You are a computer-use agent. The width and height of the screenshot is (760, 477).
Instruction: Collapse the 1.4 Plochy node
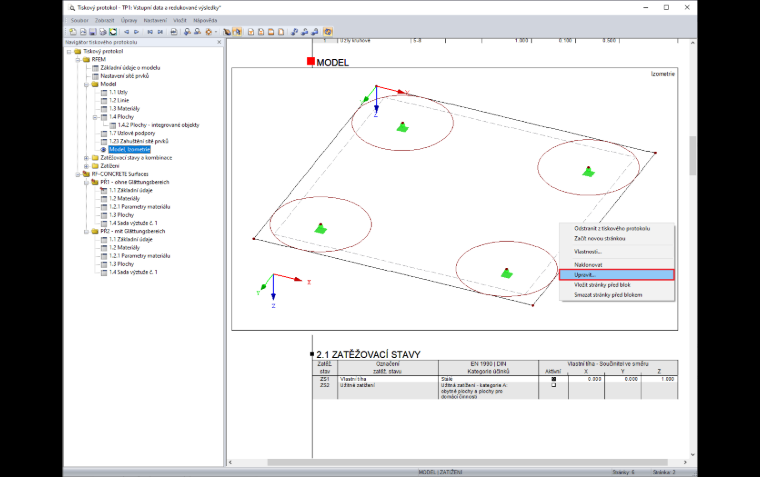95,117
